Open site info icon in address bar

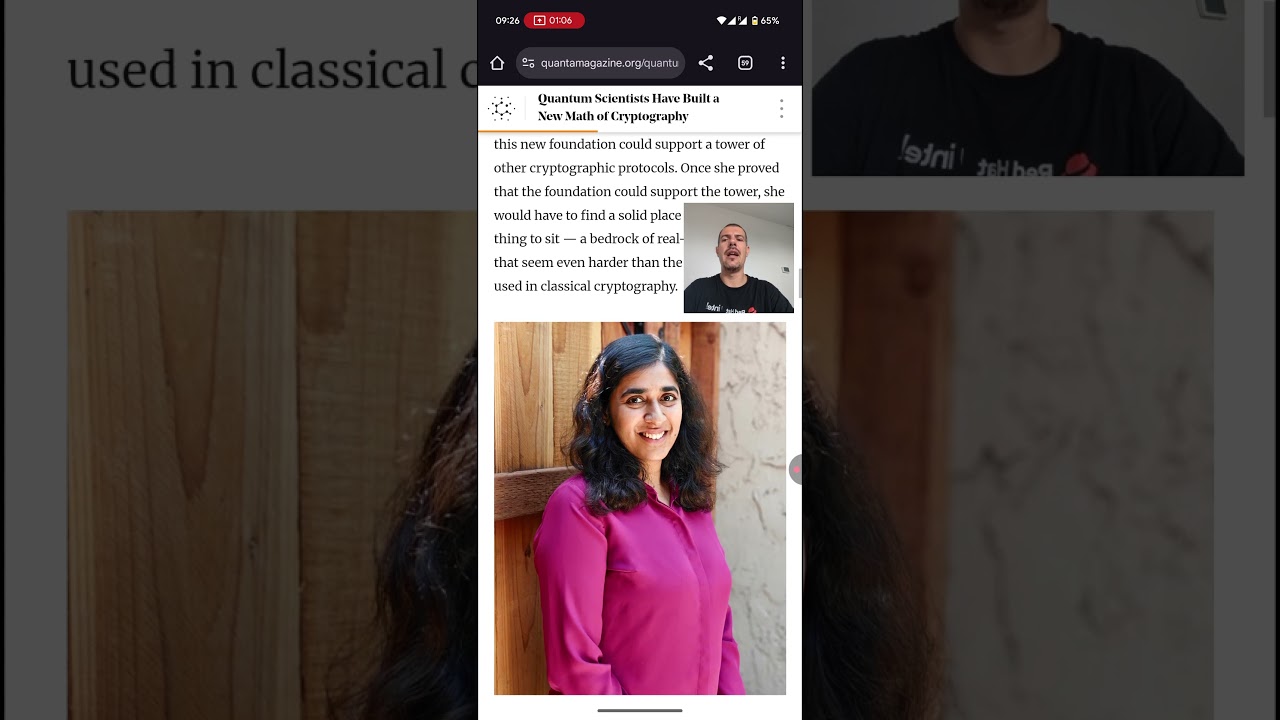pos(528,63)
